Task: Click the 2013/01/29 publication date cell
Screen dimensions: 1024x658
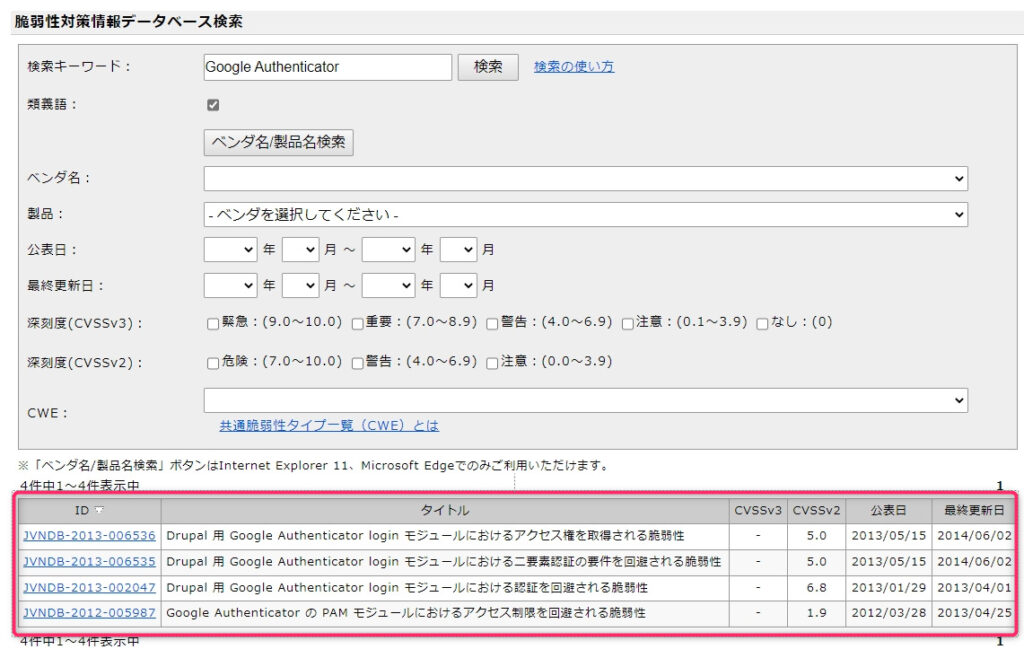Action: (888, 588)
